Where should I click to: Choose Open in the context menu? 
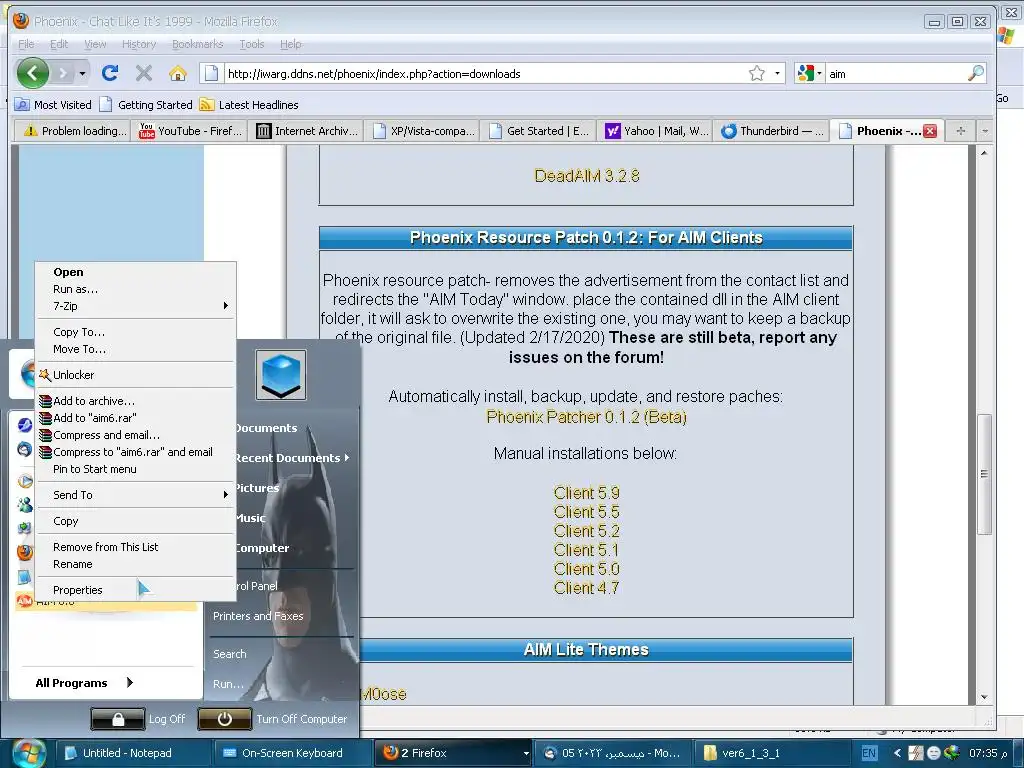tap(135, 272)
